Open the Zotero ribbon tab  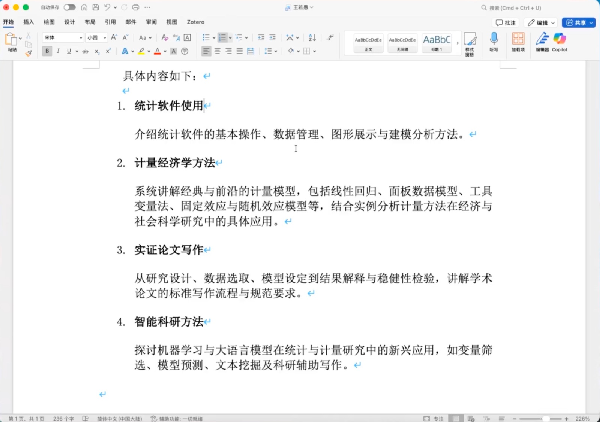[x=196, y=21]
